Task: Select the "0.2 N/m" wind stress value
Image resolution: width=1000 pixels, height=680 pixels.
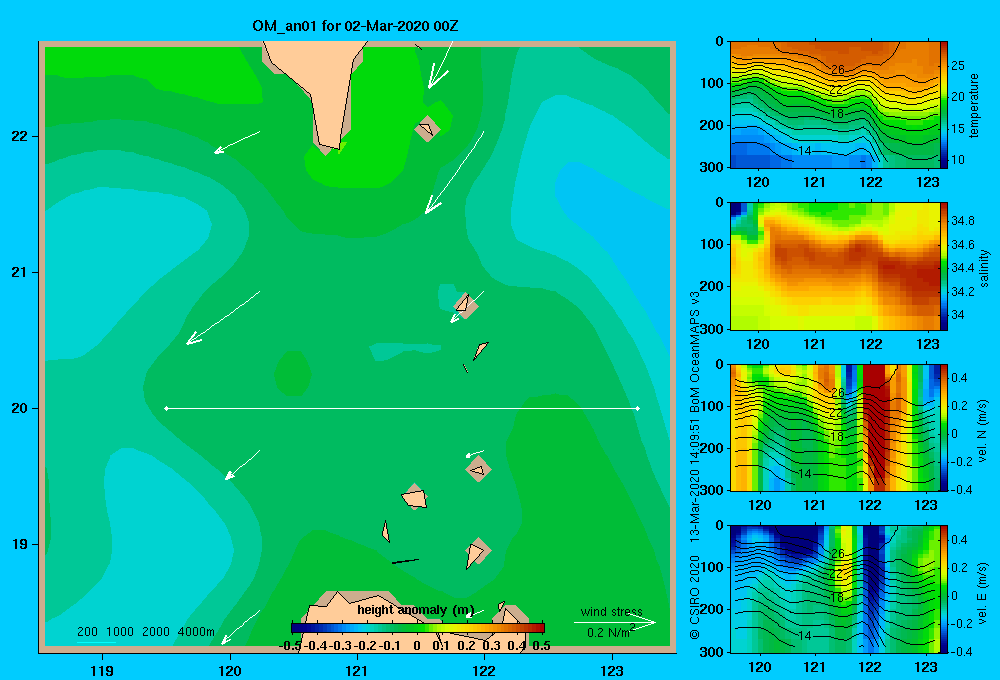Action: [x=608, y=632]
